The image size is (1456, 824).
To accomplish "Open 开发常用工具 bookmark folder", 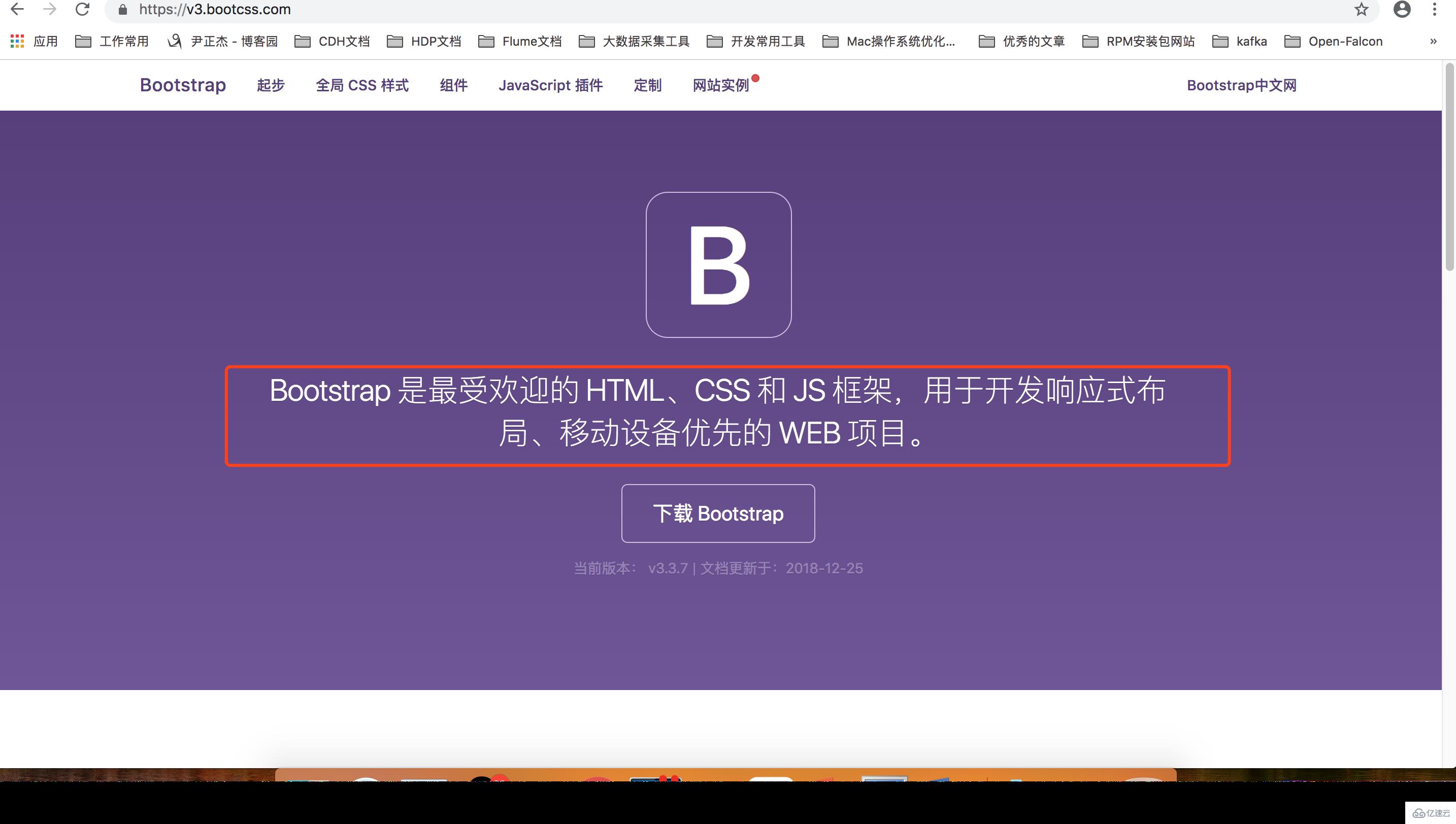I will tap(756, 41).
